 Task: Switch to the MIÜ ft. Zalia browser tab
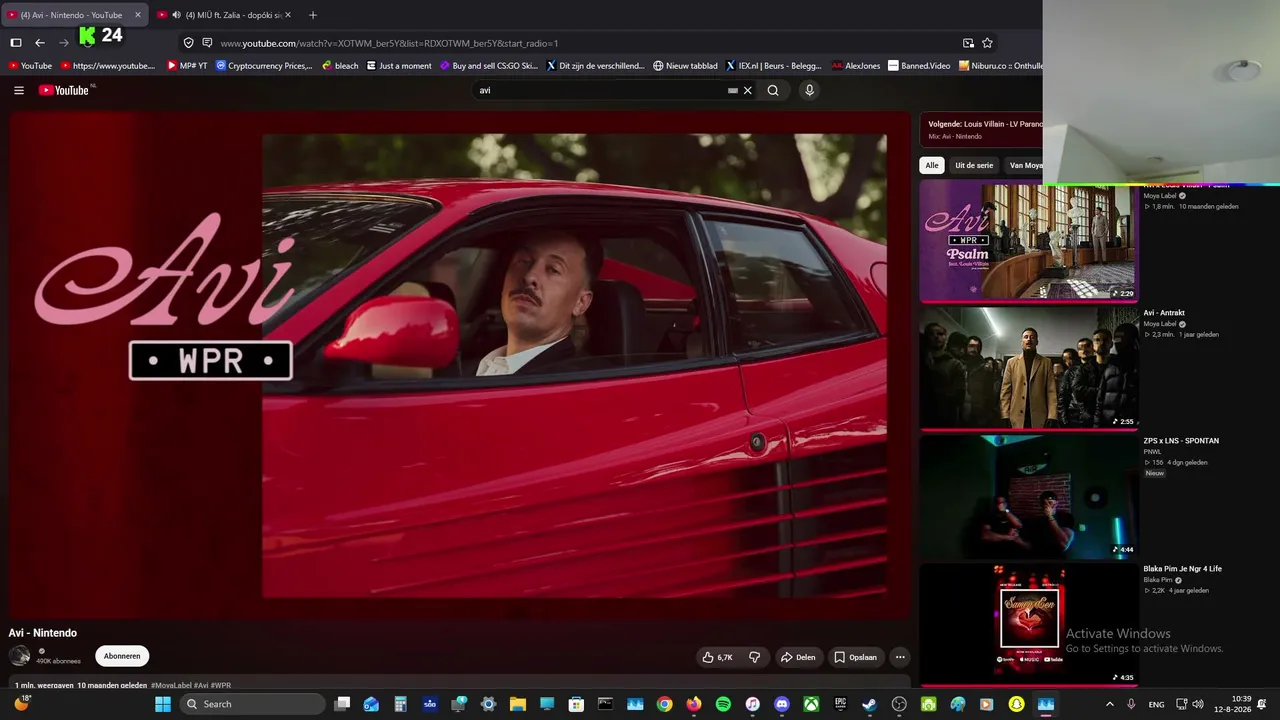(226, 15)
